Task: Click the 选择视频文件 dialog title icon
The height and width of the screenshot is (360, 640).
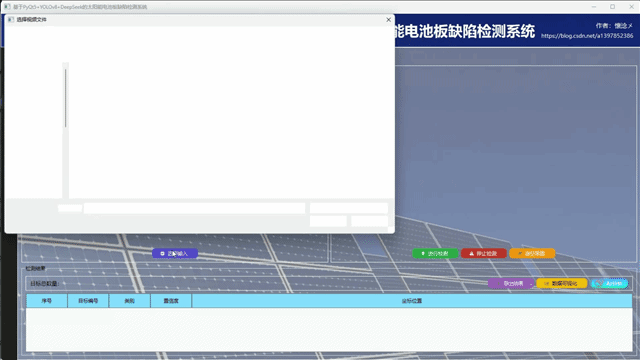Action: pos(11,20)
